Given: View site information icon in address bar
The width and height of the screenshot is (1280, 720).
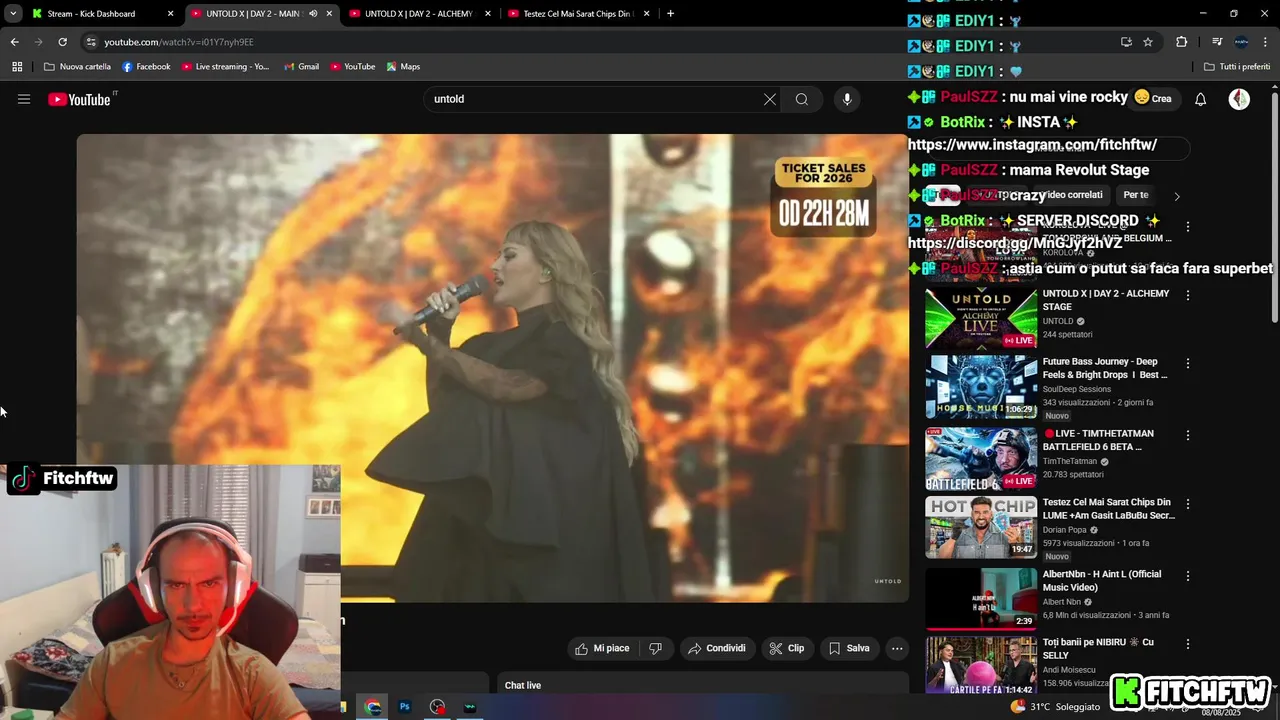Looking at the screenshot, I should pyautogui.click(x=91, y=42).
